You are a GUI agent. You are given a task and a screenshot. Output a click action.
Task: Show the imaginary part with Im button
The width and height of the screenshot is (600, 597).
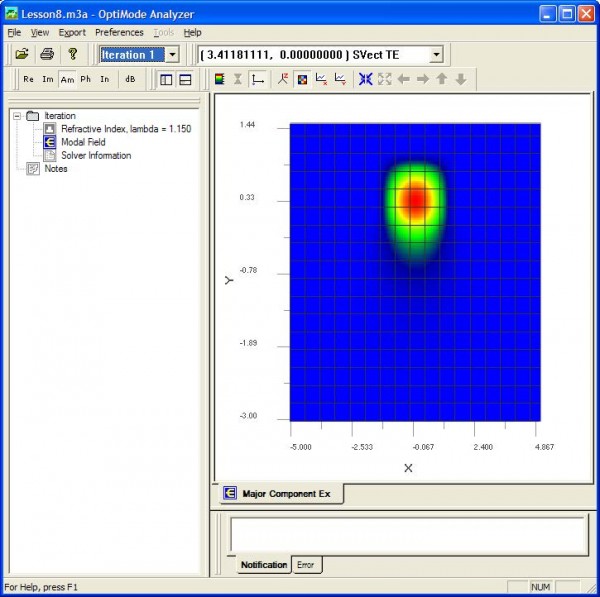click(48, 79)
